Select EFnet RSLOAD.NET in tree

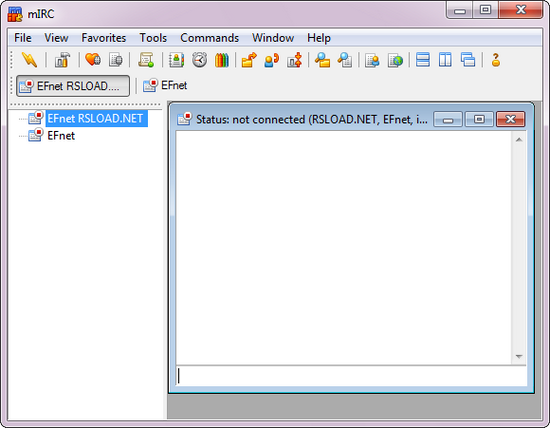[95, 118]
